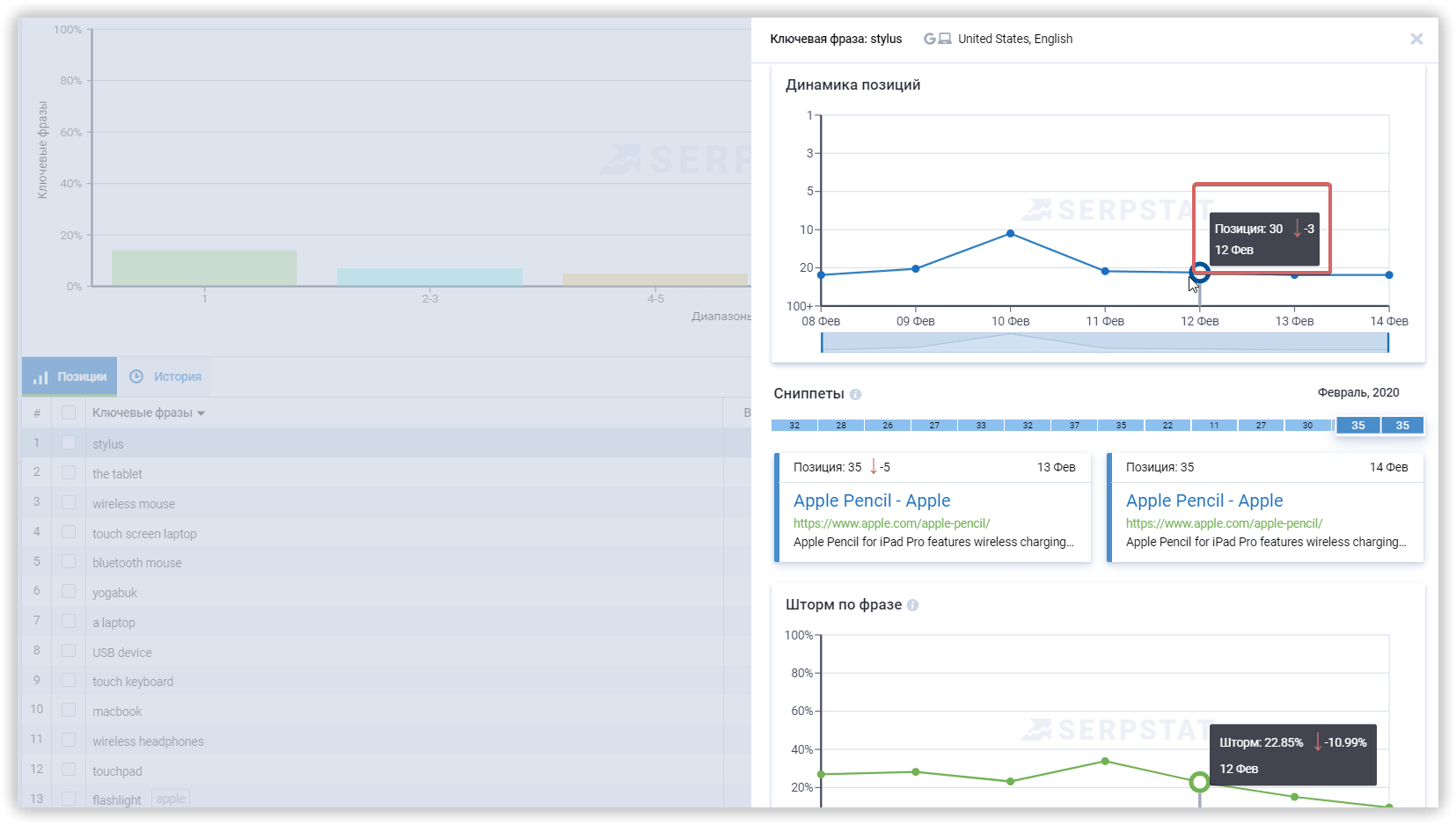Check the box for USB device row

point(69,651)
